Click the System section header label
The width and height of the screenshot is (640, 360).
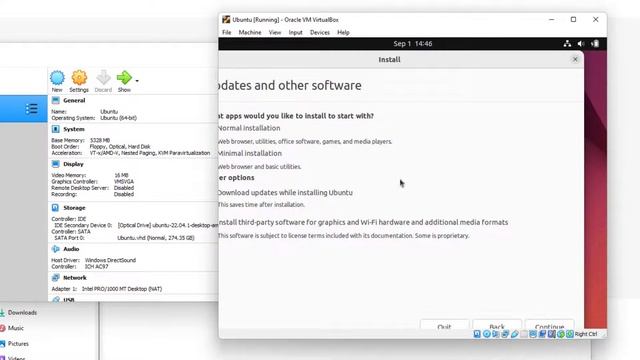click(74, 129)
